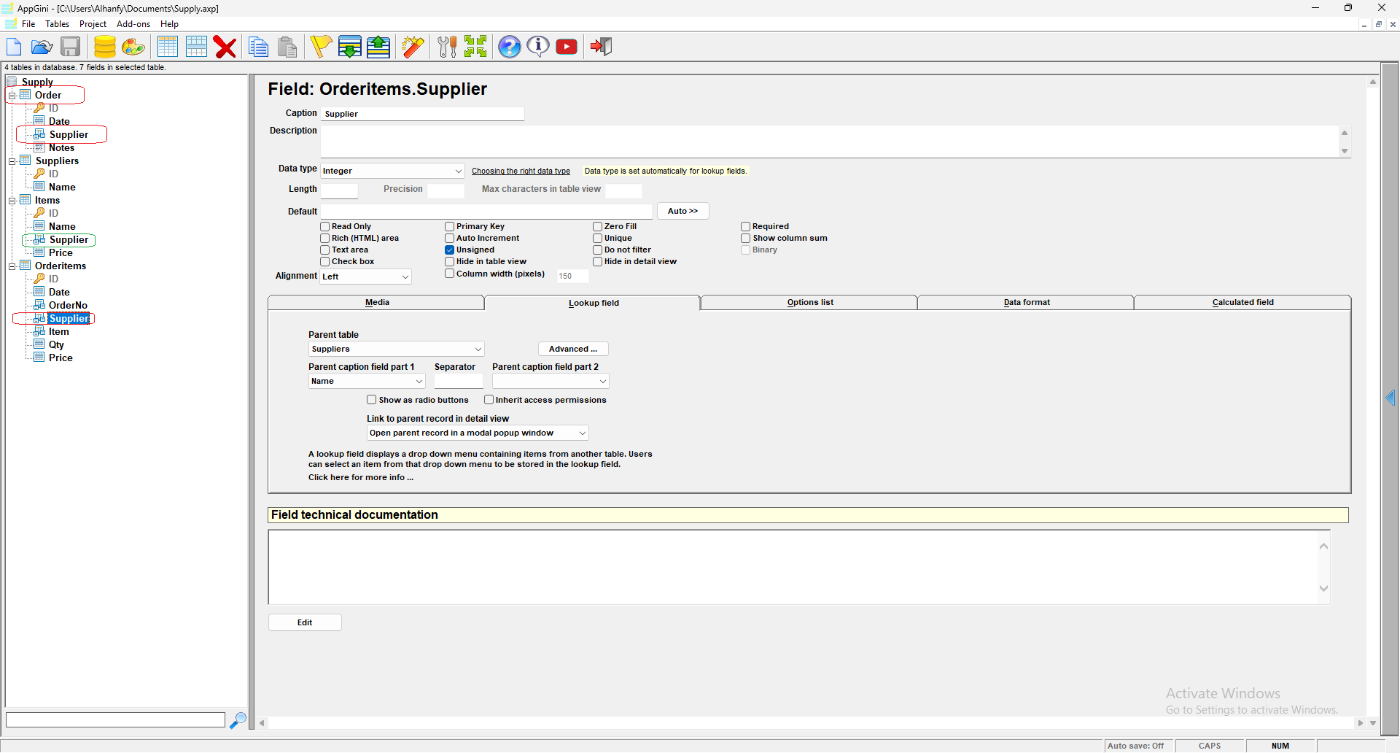Switch to the Options list tab
Image resolution: width=1400 pixels, height=753 pixels.
click(x=809, y=302)
